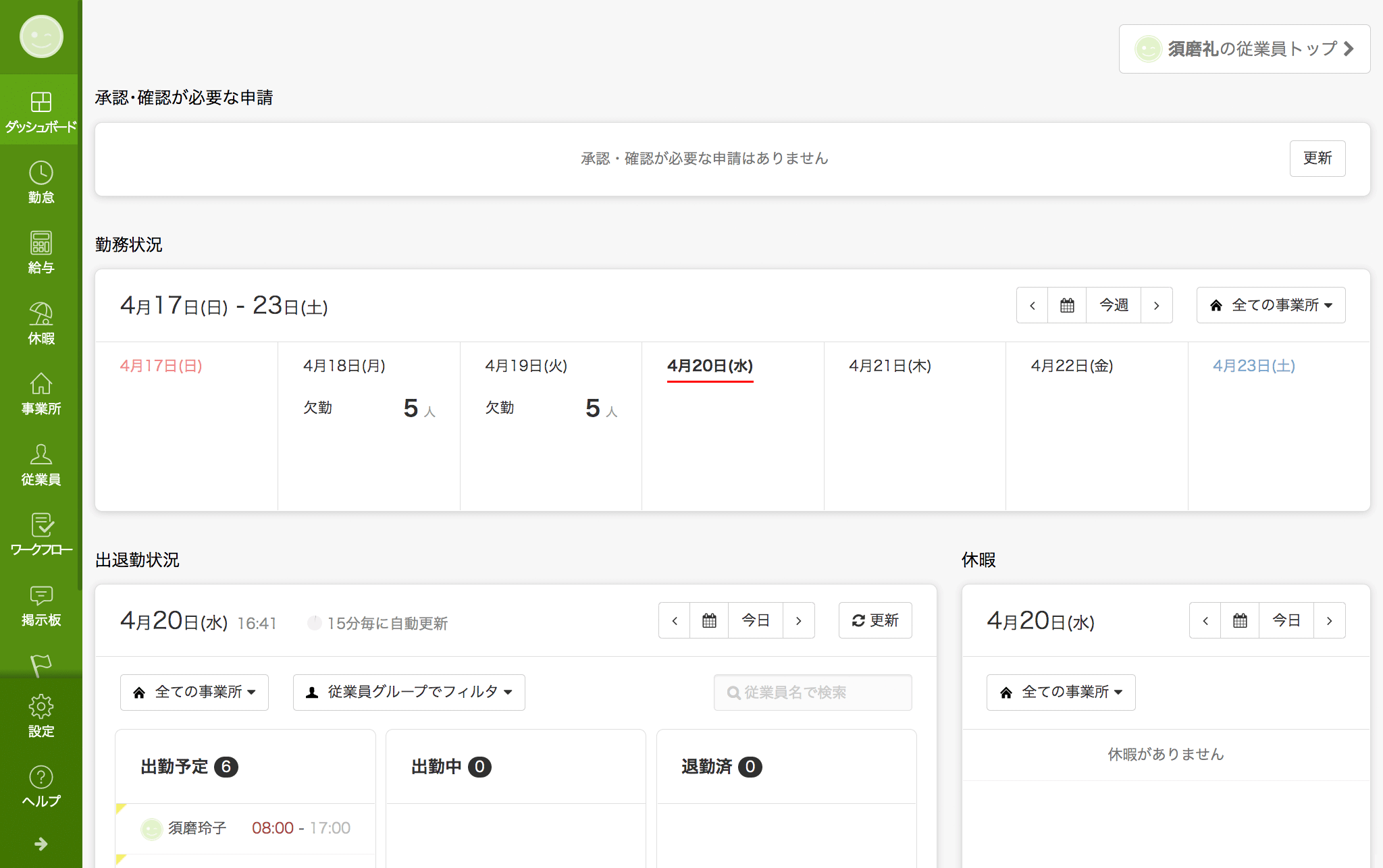Expand 全ての事業所 dropdown in 休暇 panel
This screenshot has width=1383, height=868.
1060,692
